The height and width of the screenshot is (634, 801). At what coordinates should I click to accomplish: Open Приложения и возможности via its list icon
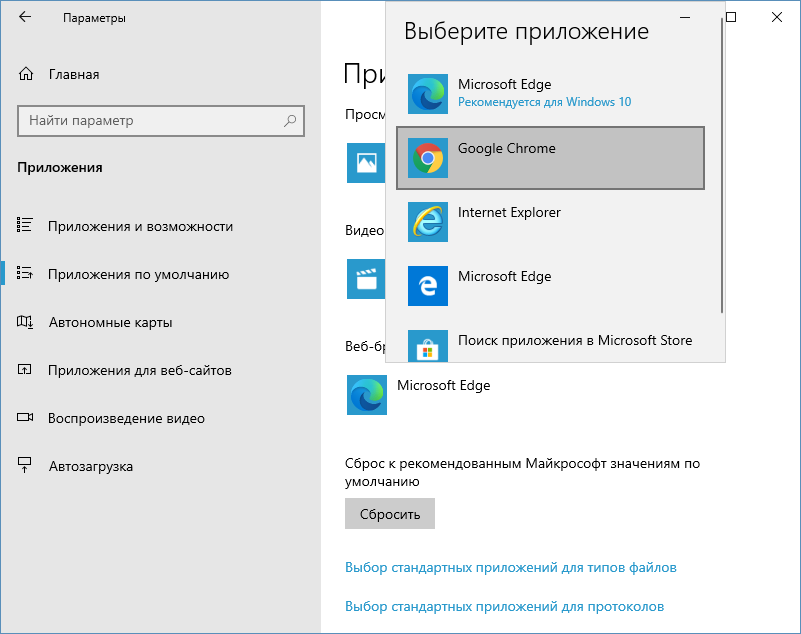[25, 225]
